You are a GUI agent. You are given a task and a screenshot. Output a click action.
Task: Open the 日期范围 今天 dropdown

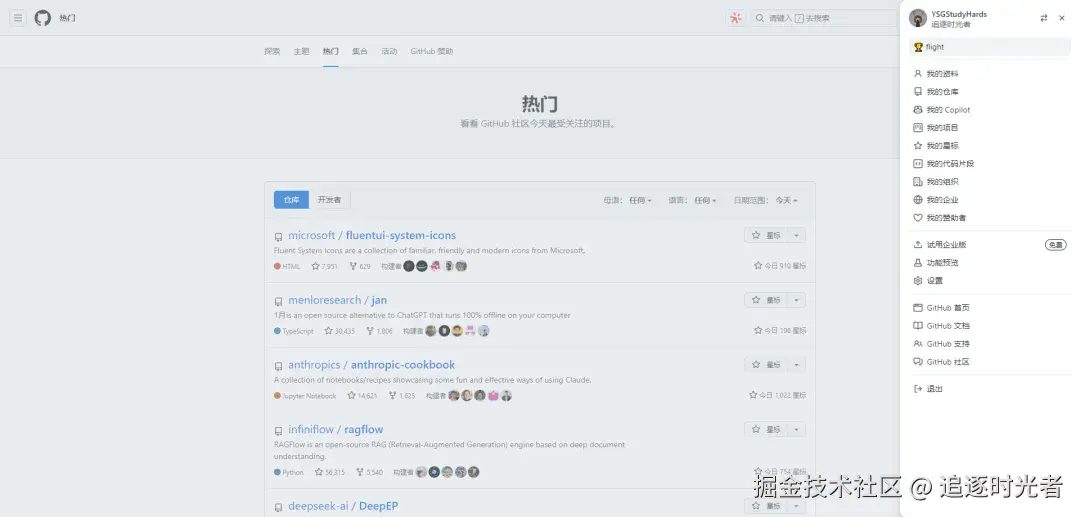765,200
